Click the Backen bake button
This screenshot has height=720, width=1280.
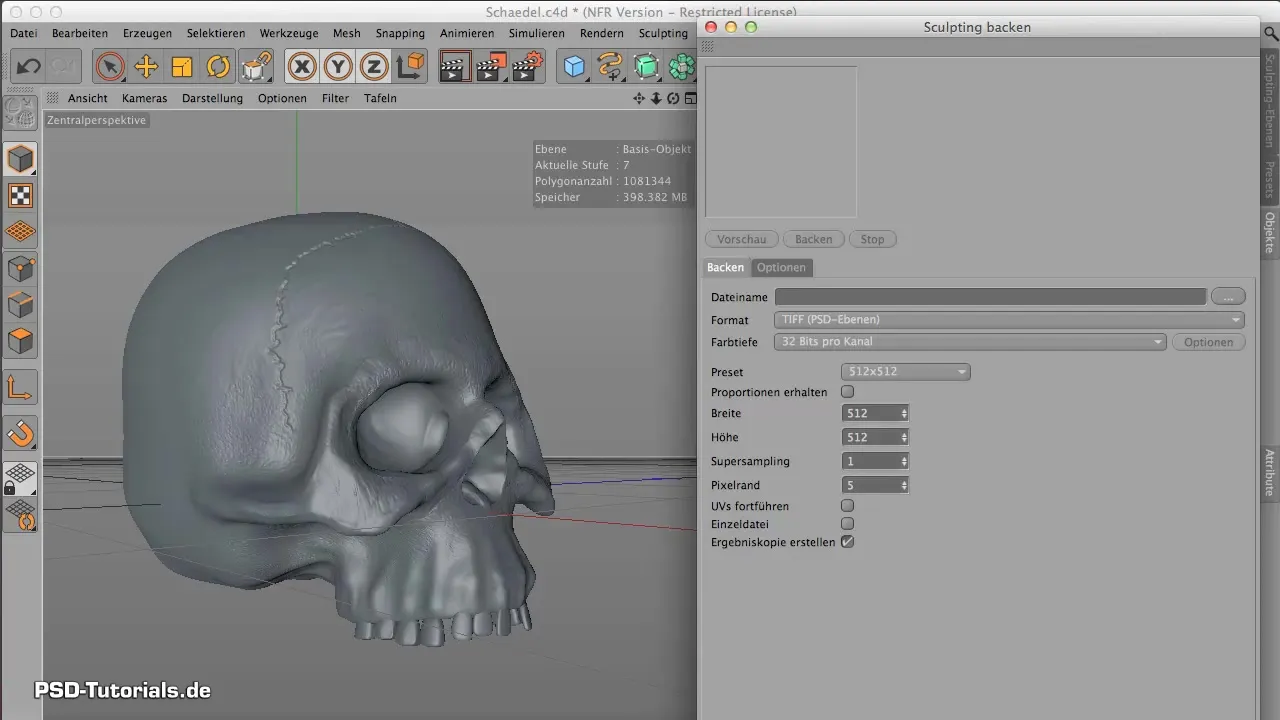[814, 240]
